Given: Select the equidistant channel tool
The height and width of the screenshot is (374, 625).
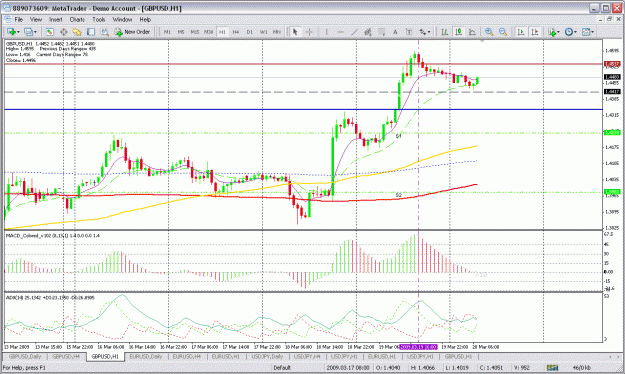Looking at the screenshot, I should click(368, 32).
